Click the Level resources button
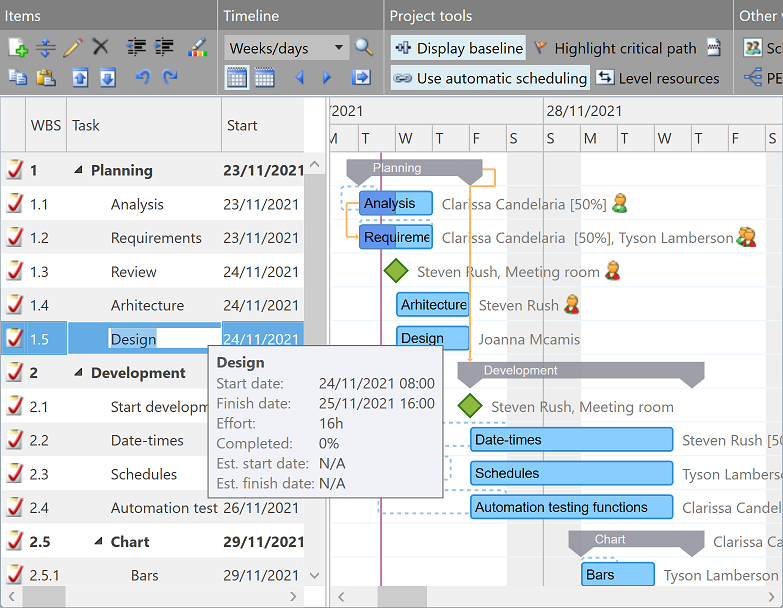Image resolution: width=783 pixels, height=608 pixels. pyautogui.click(x=658, y=78)
